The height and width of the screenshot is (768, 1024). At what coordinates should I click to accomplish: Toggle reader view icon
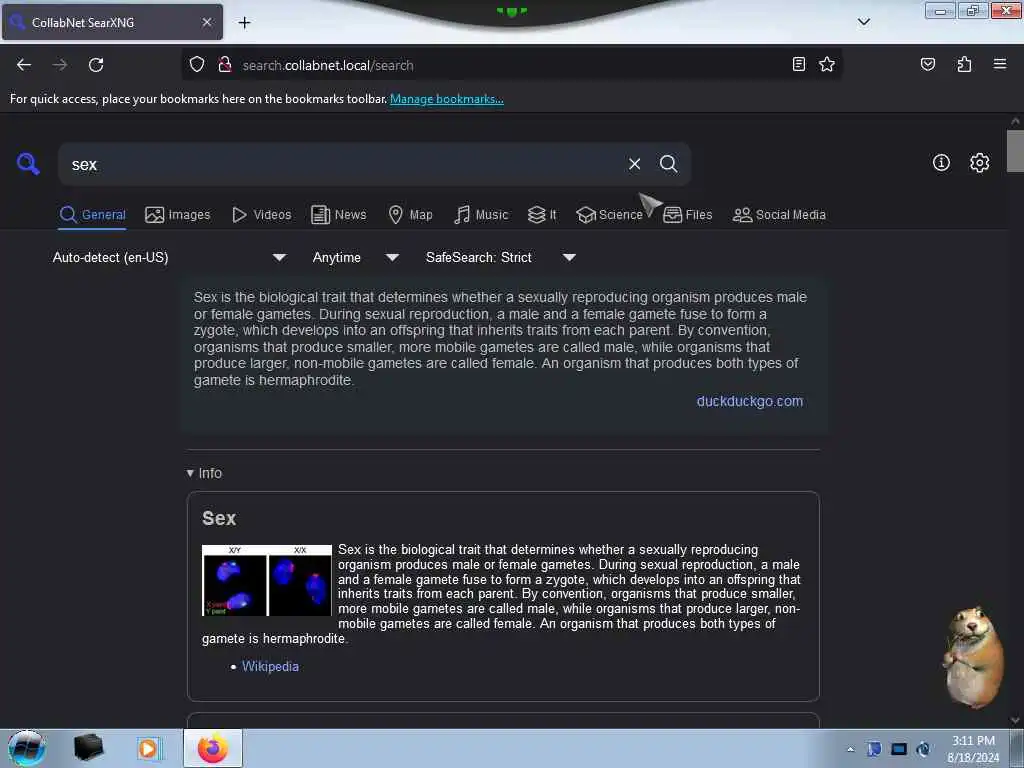[798, 64]
